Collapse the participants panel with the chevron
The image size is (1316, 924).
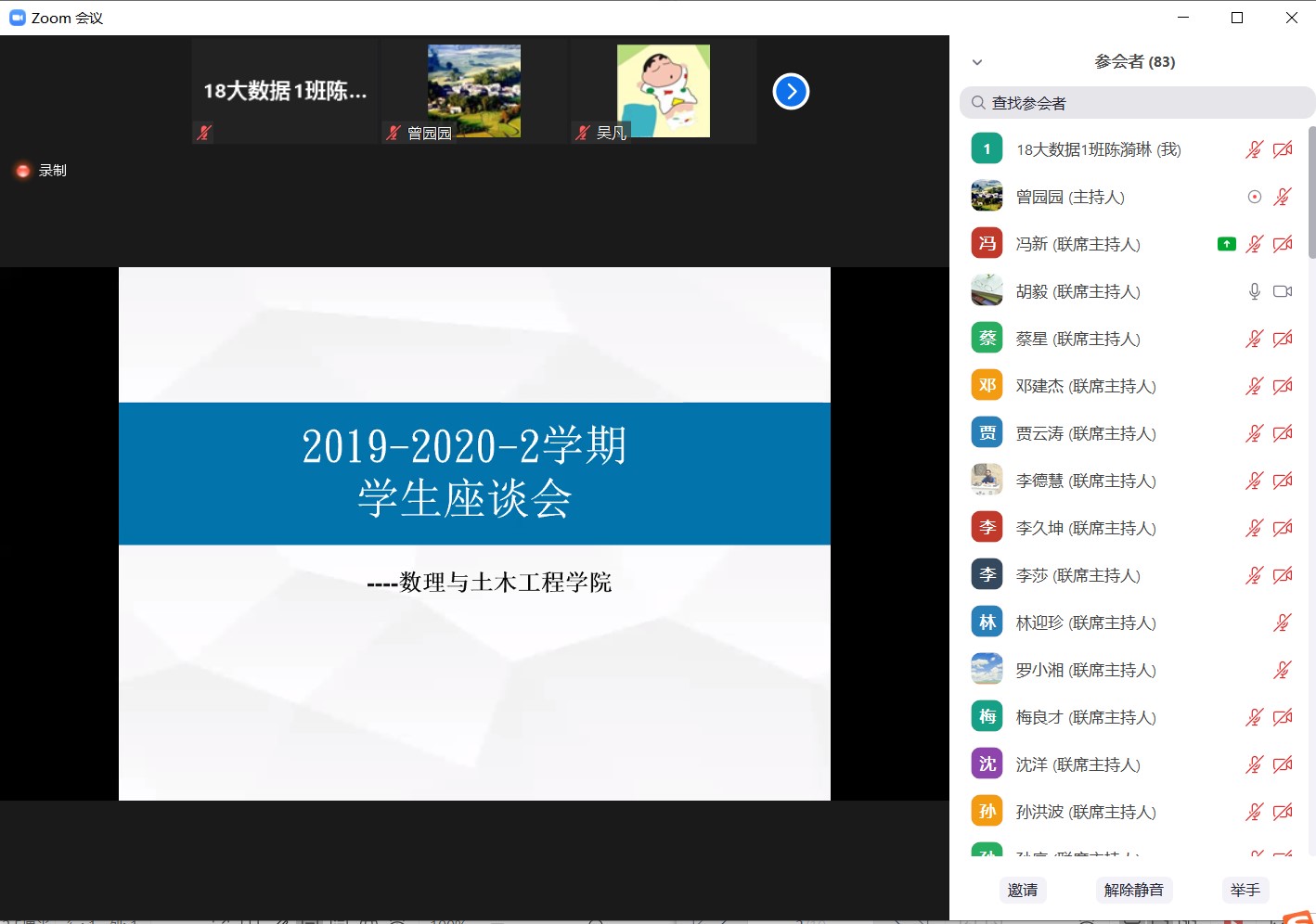coord(976,62)
